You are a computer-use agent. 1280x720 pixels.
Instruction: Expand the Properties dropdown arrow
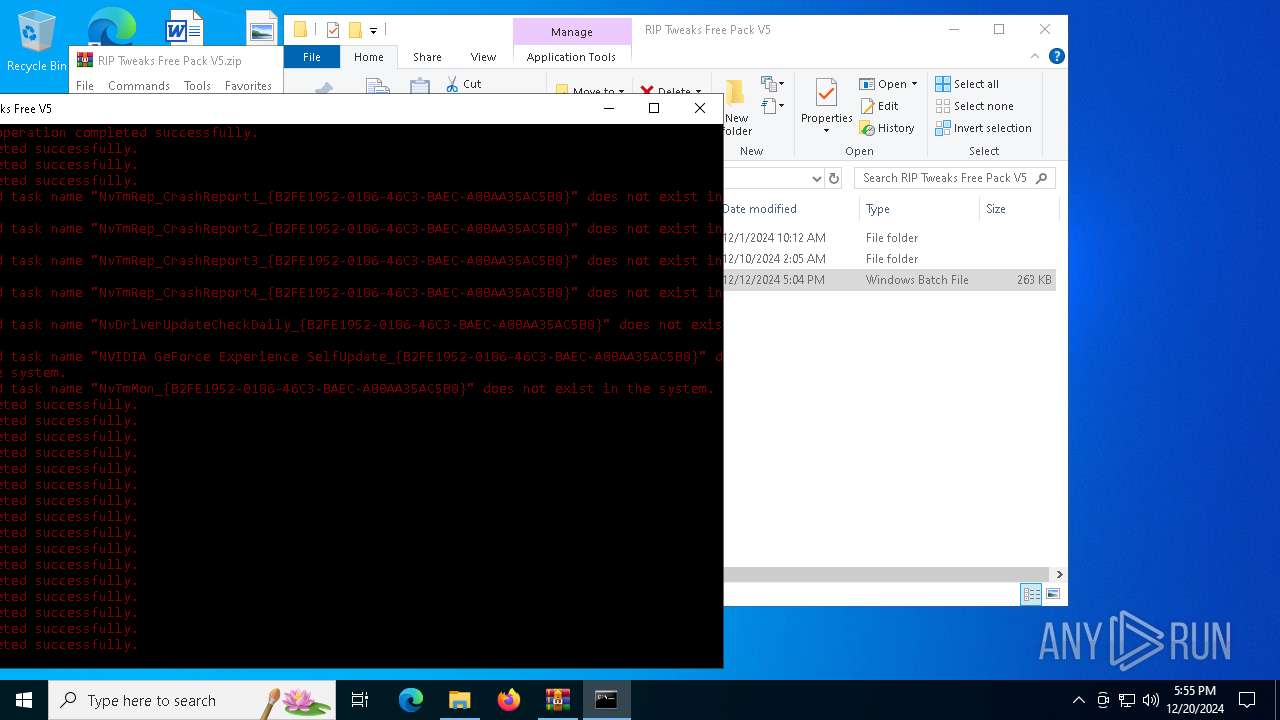click(826, 131)
